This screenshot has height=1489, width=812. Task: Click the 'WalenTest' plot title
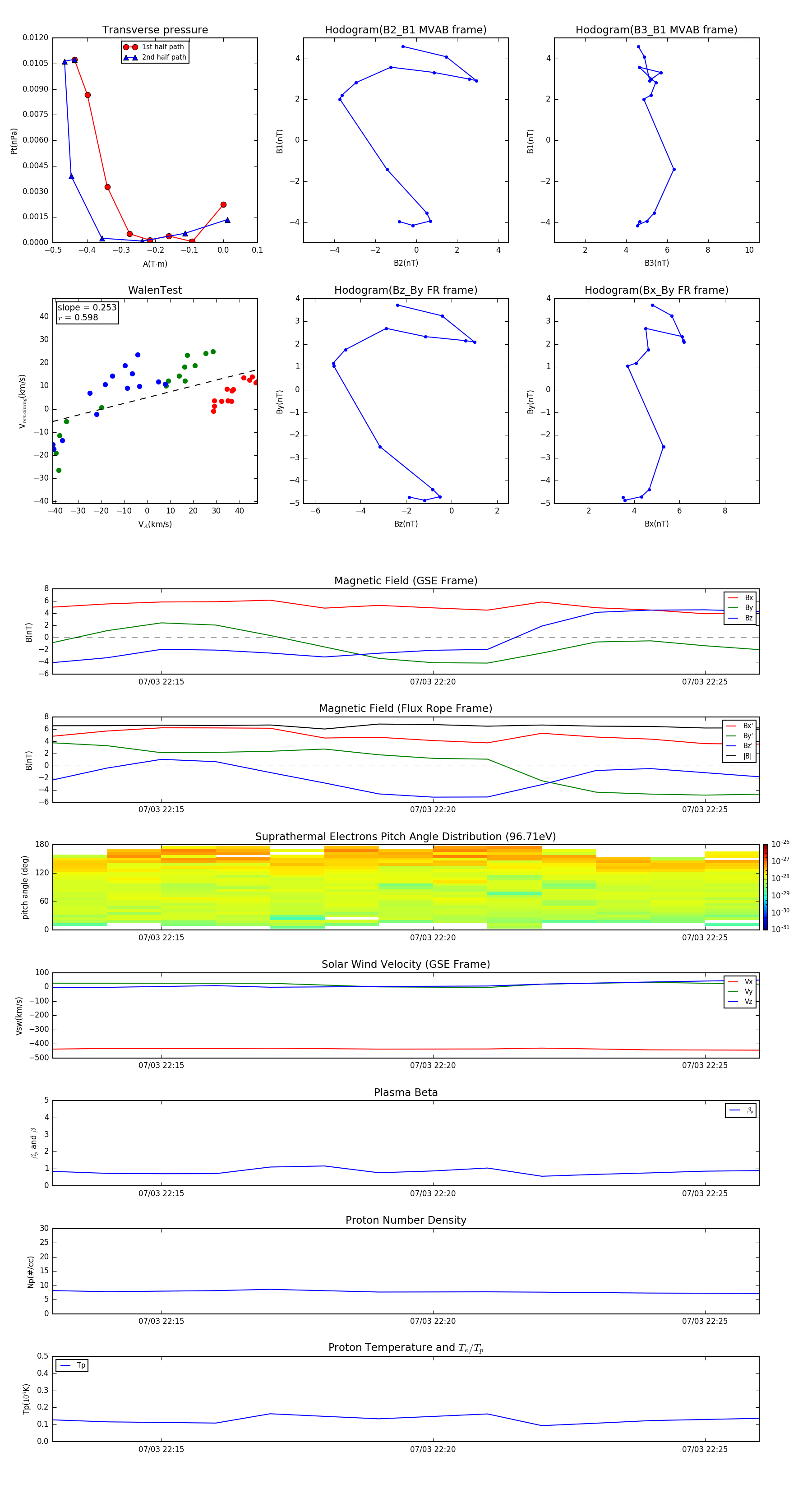pos(155,290)
